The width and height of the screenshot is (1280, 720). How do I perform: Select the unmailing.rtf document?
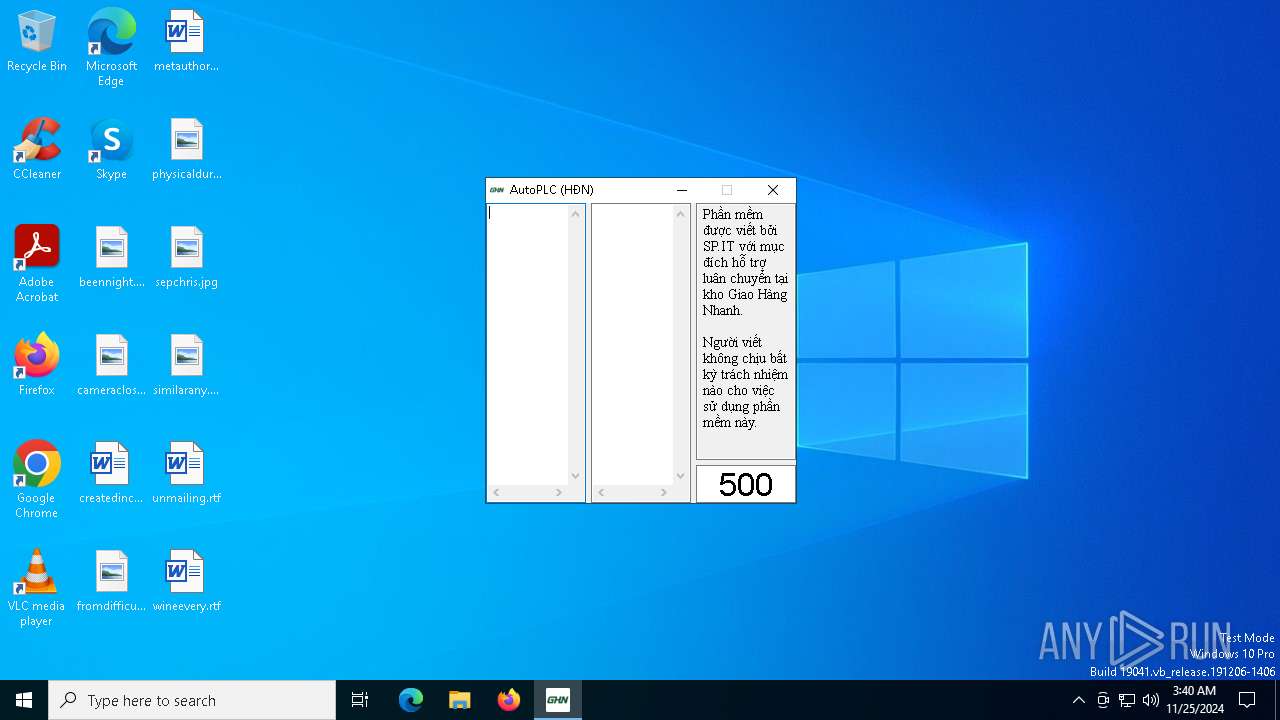coord(186,473)
